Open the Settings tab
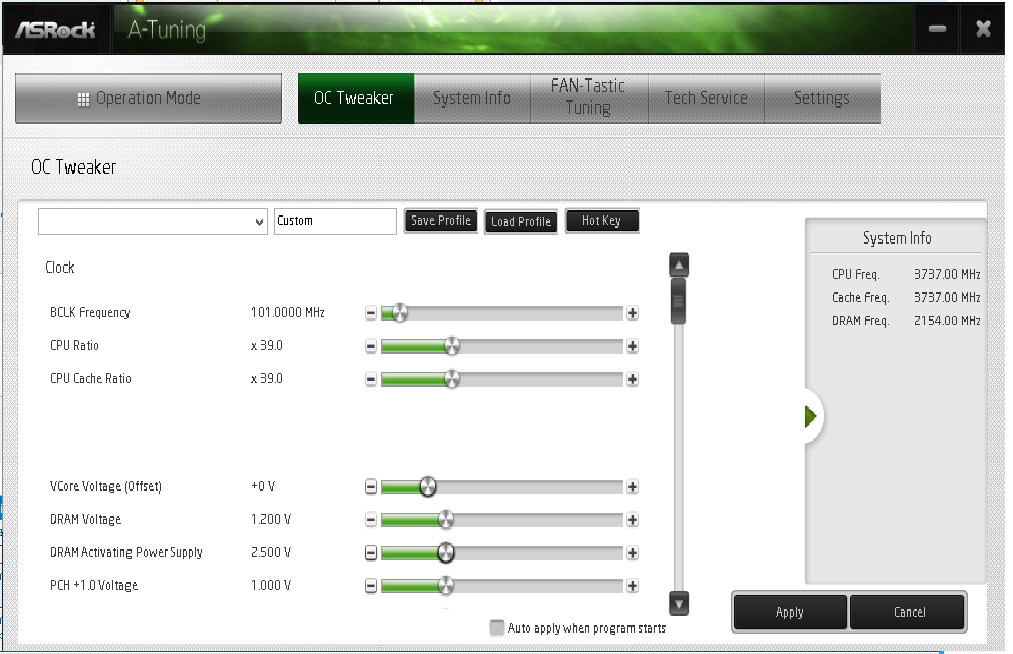This screenshot has width=1013, height=654. pos(822,98)
